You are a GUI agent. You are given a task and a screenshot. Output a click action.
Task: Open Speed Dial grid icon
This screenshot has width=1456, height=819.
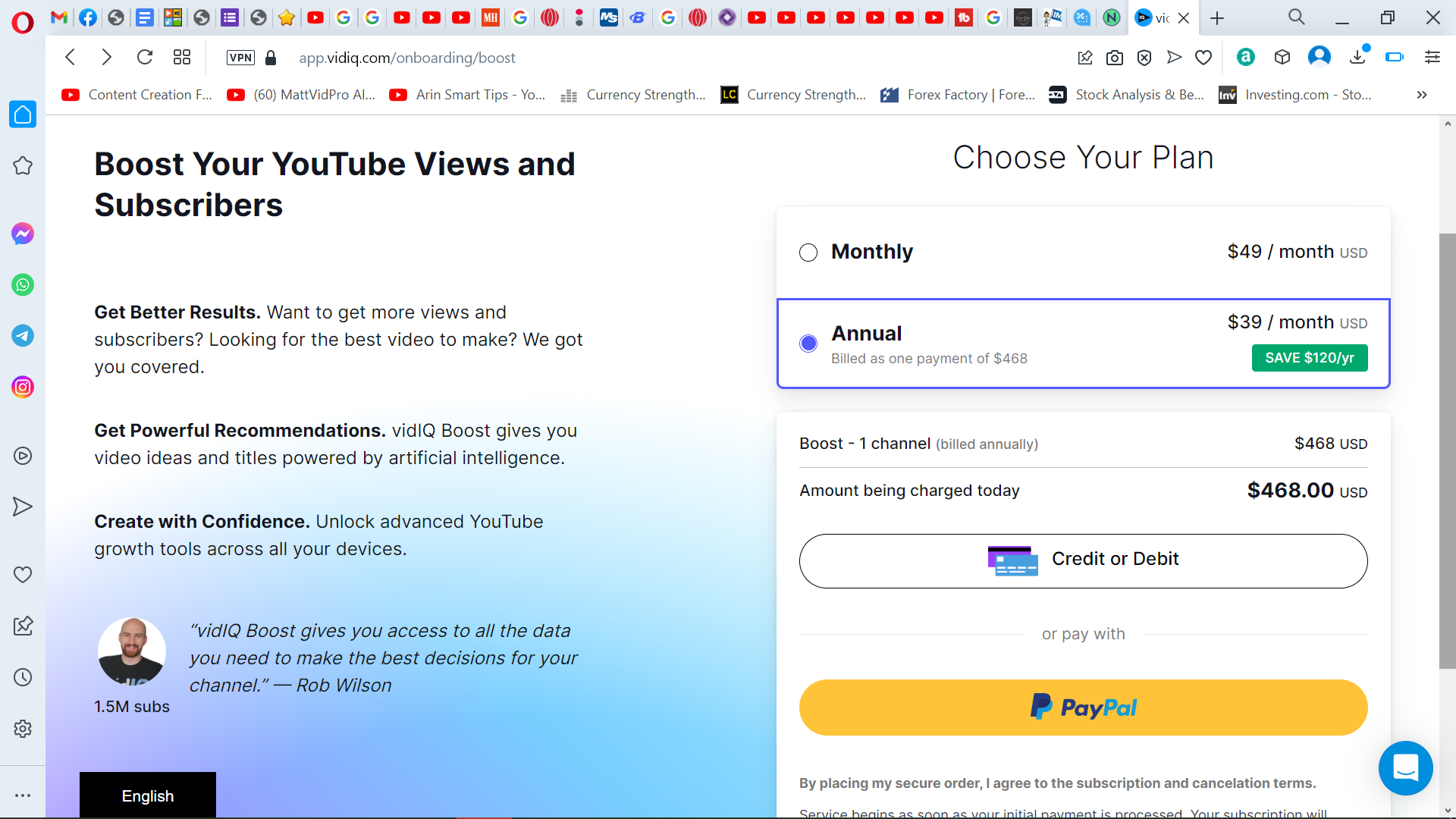pos(182,57)
